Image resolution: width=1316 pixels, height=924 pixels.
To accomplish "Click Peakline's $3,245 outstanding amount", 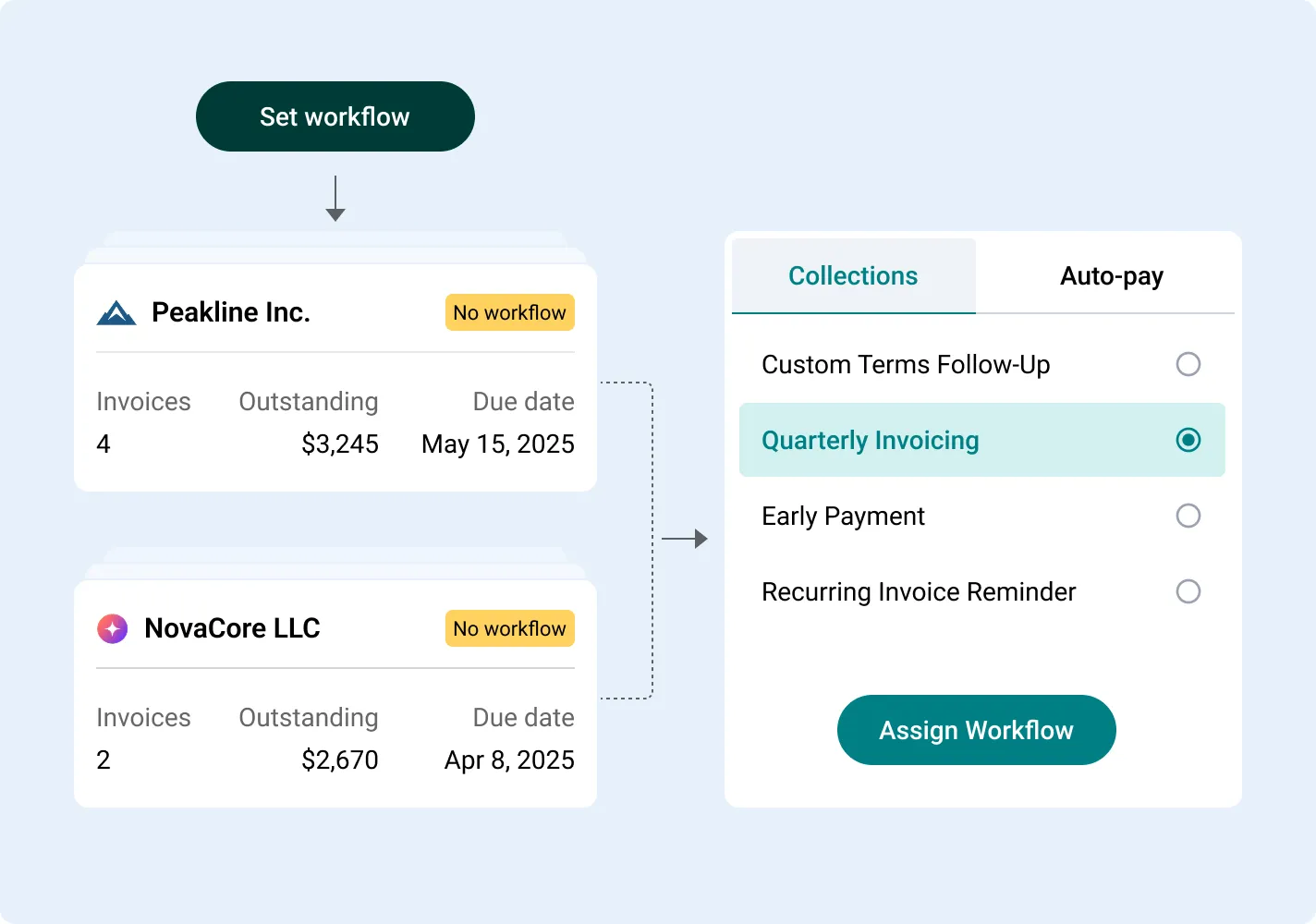I will click(339, 444).
